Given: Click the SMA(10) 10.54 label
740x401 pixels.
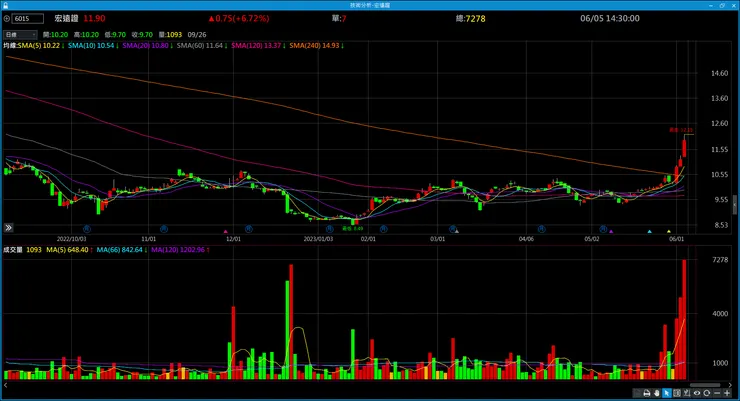Looking at the screenshot, I should pyautogui.click(x=91, y=46).
